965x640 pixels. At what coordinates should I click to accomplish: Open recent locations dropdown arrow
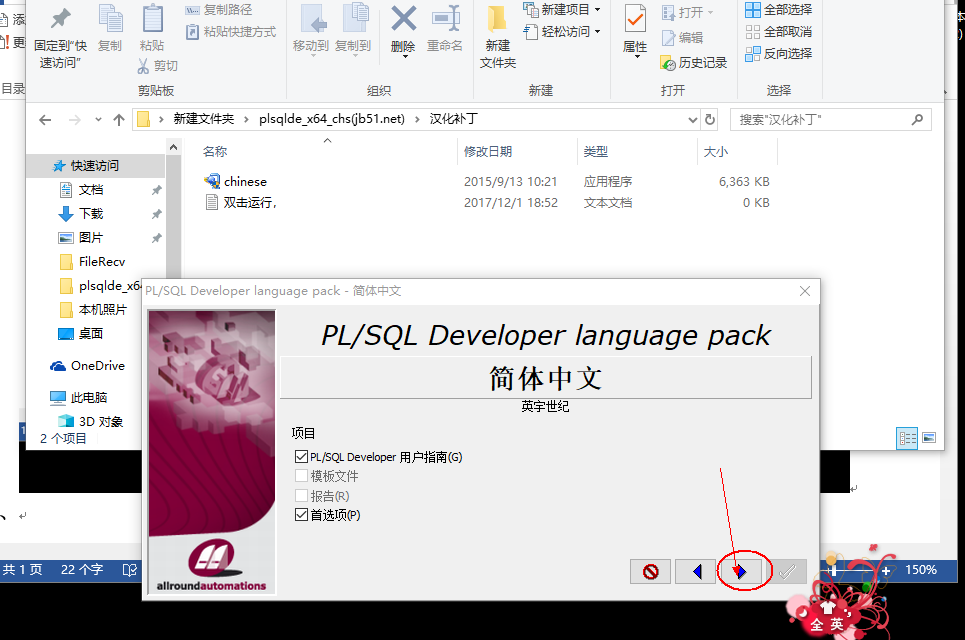98,119
